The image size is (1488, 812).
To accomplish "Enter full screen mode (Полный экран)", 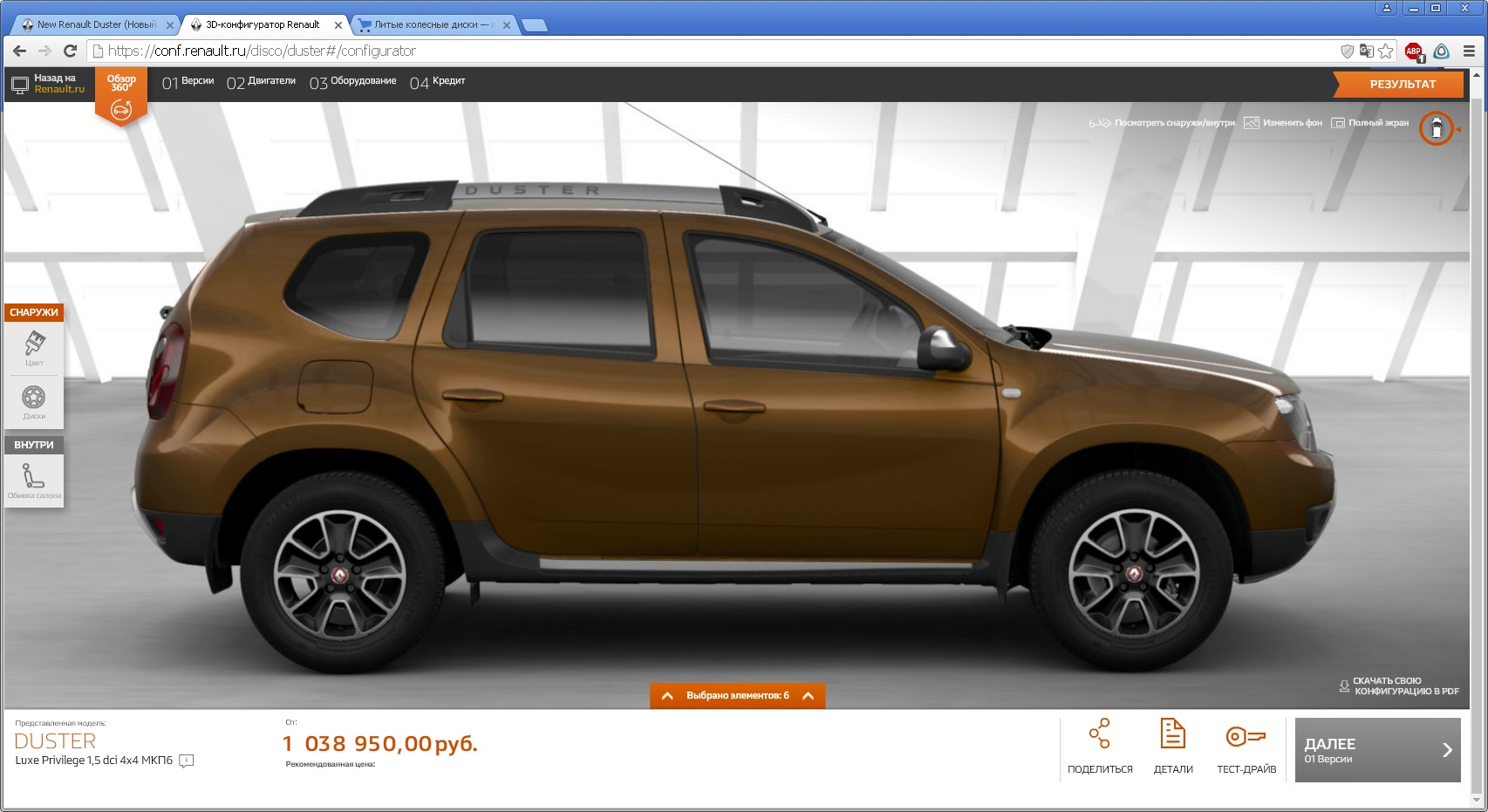I will [1370, 123].
